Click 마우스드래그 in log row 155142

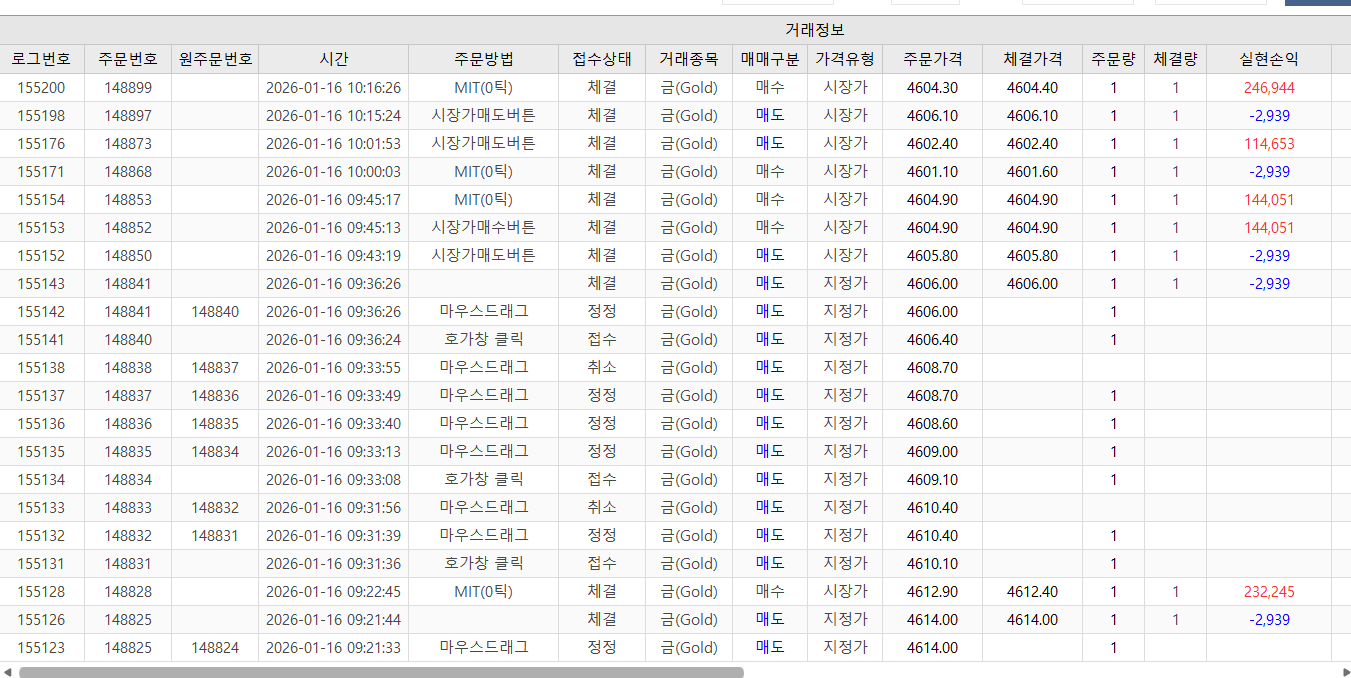483,312
